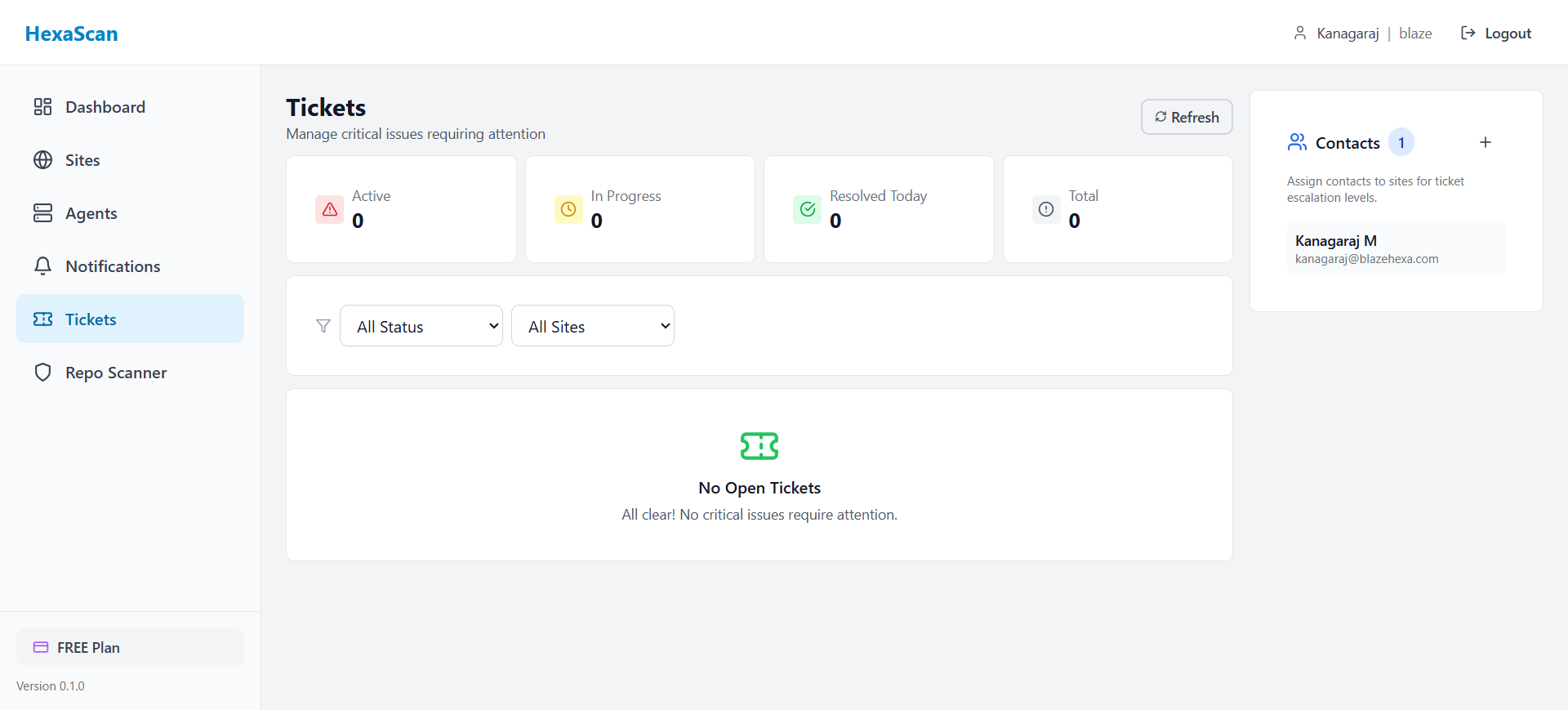Click the Contacts panel title
This screenshot has width=1568, height=710.
[x=1347, y=143]
